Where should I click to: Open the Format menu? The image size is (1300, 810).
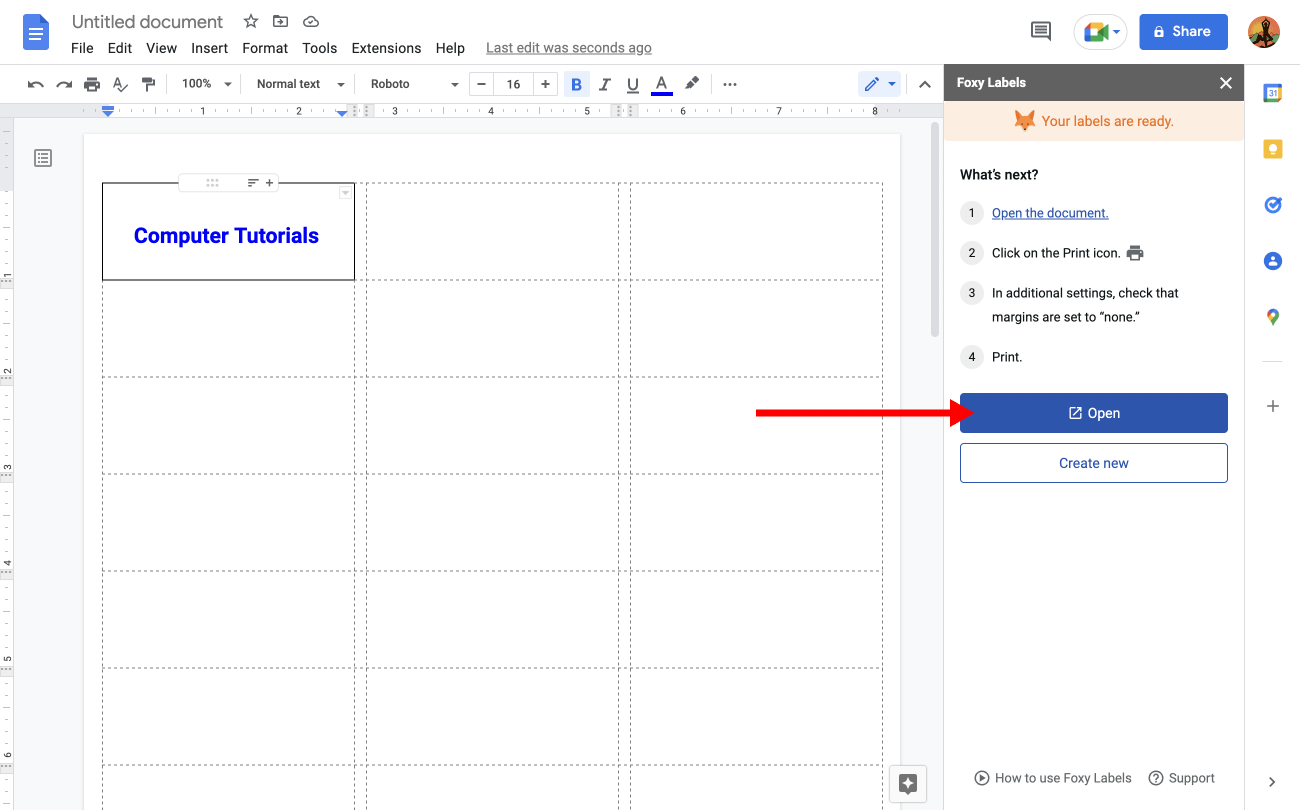pyautogui.click(x=264, y=48)
